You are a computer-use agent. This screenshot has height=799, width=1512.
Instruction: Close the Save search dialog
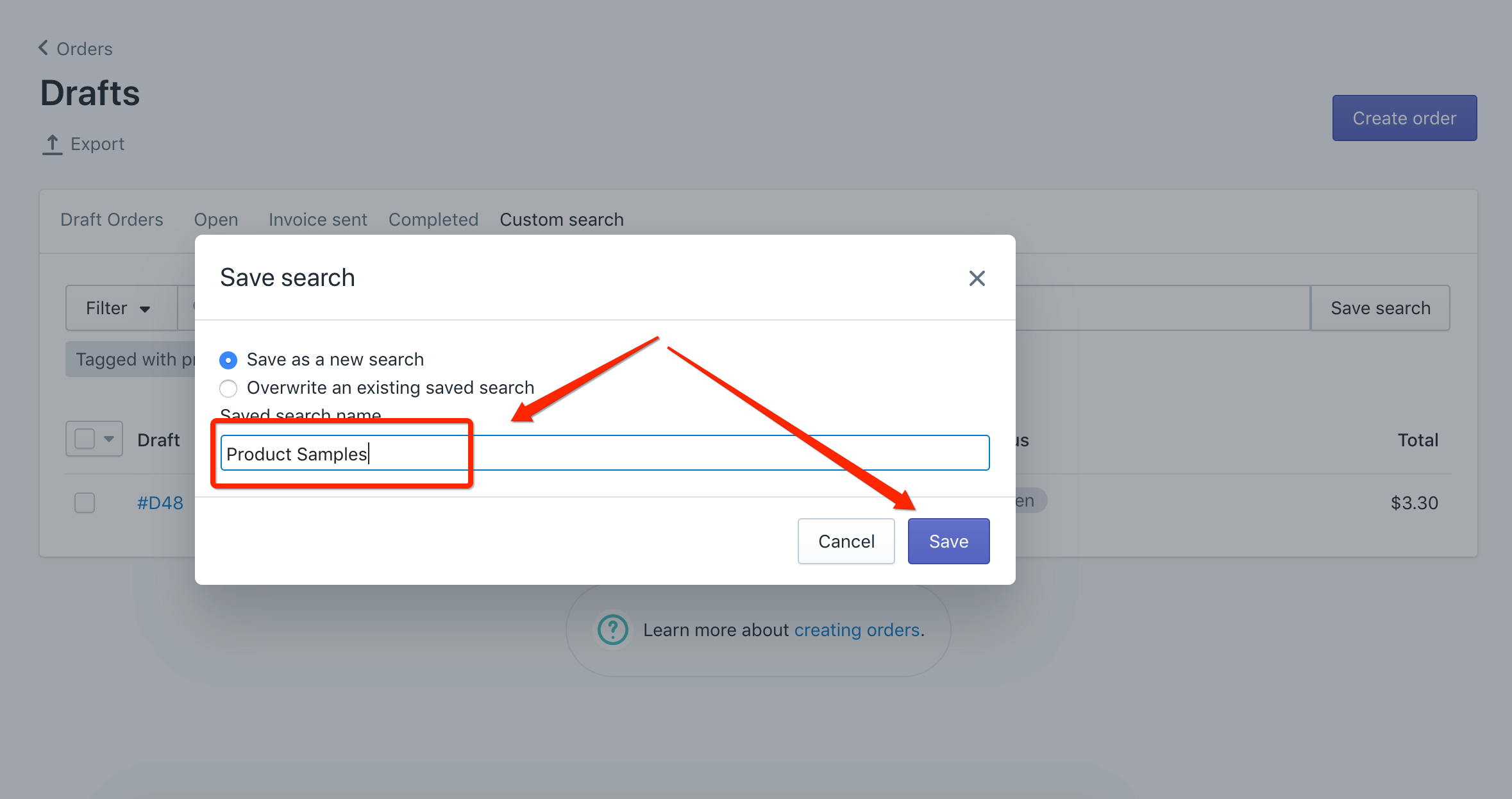[977, 278]
